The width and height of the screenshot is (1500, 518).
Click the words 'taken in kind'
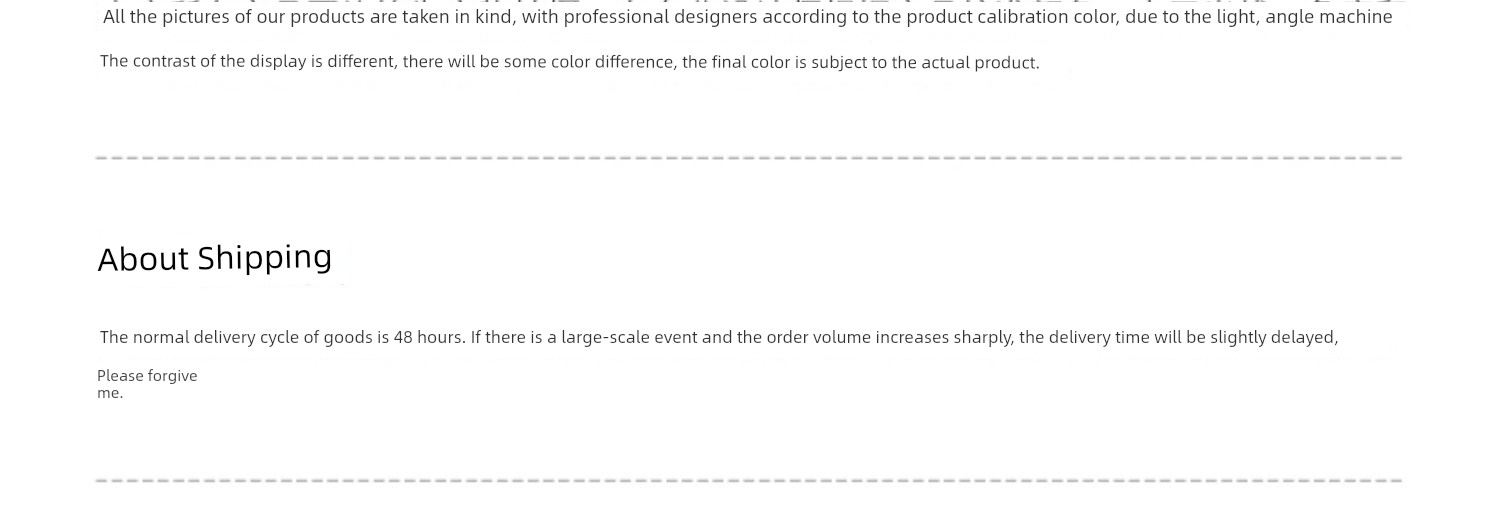tap(456, 18)
